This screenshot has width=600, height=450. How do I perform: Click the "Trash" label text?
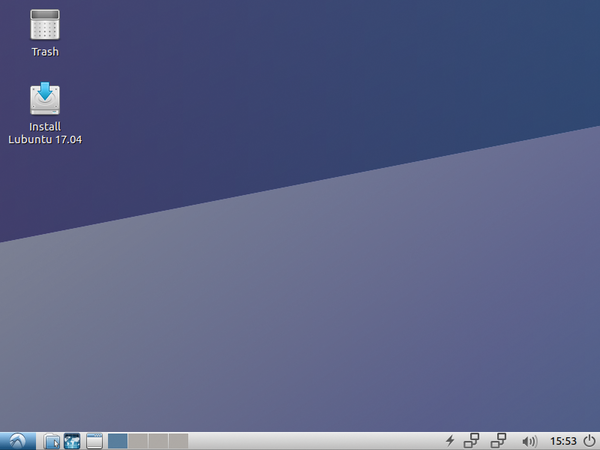click(x=45, y=52)
